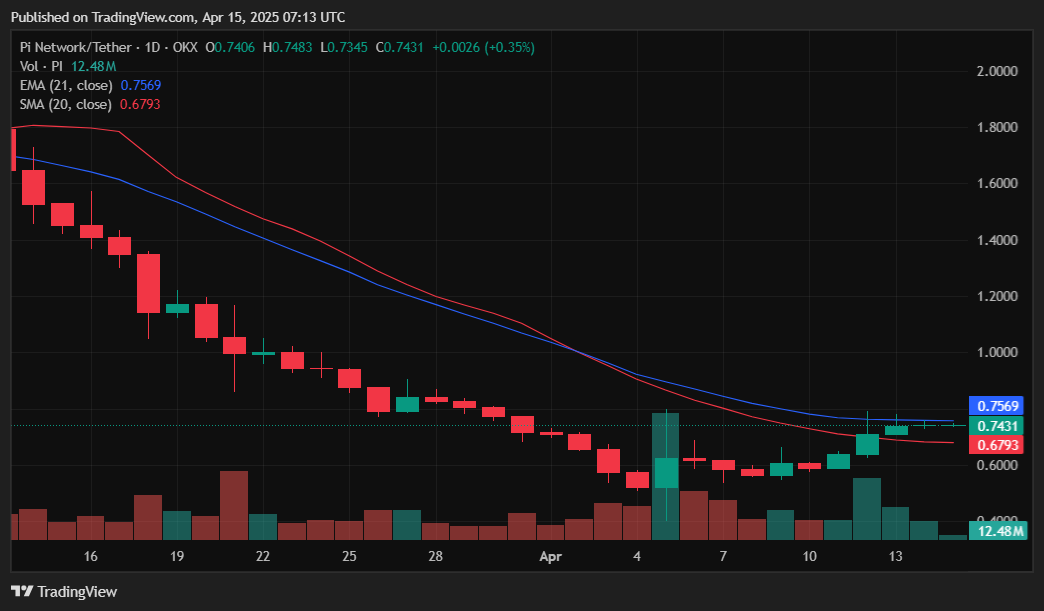Click the large red candle body near date 18

[x=148, y=283]
